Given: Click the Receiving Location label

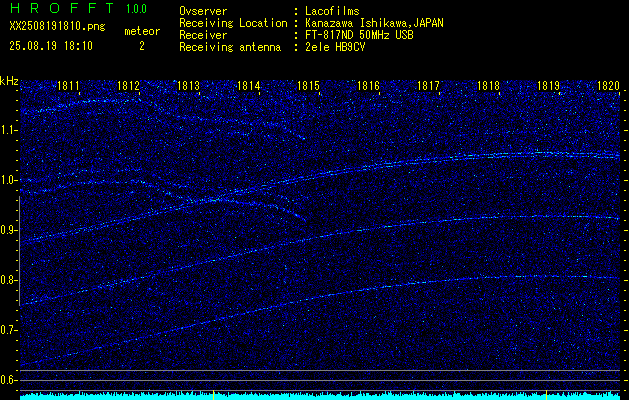Looking at the screenshot, I should pos(233,23).
